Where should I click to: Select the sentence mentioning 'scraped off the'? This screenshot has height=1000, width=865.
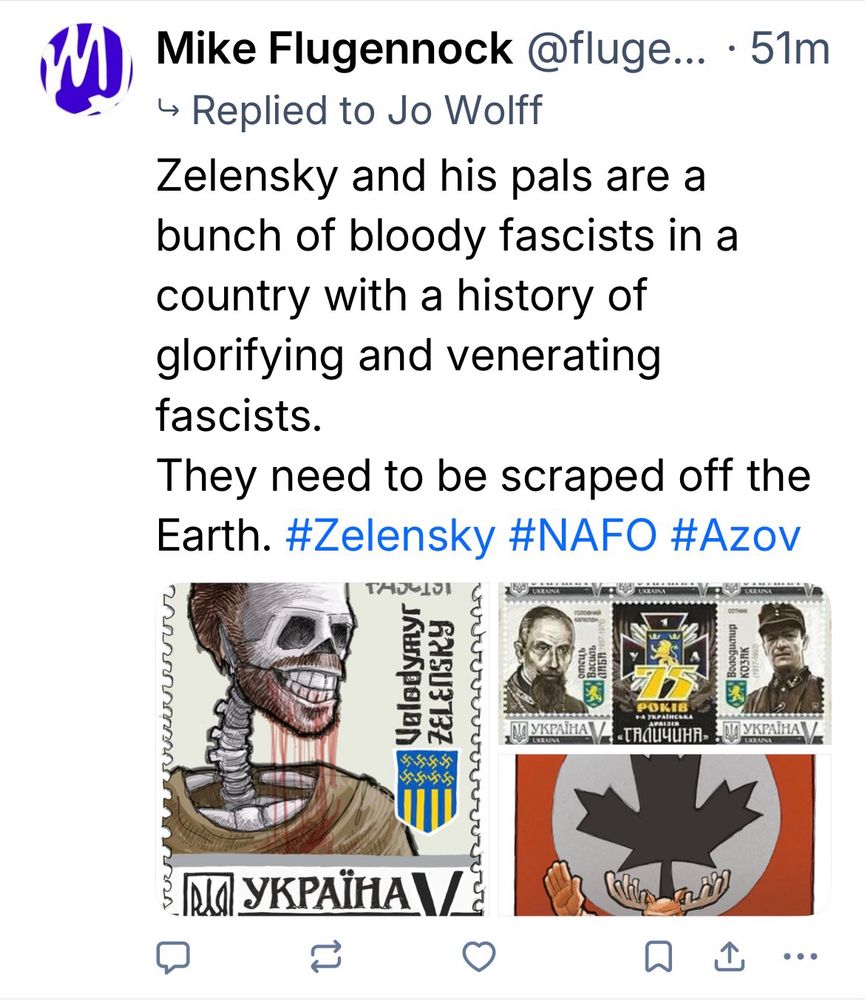484,504
